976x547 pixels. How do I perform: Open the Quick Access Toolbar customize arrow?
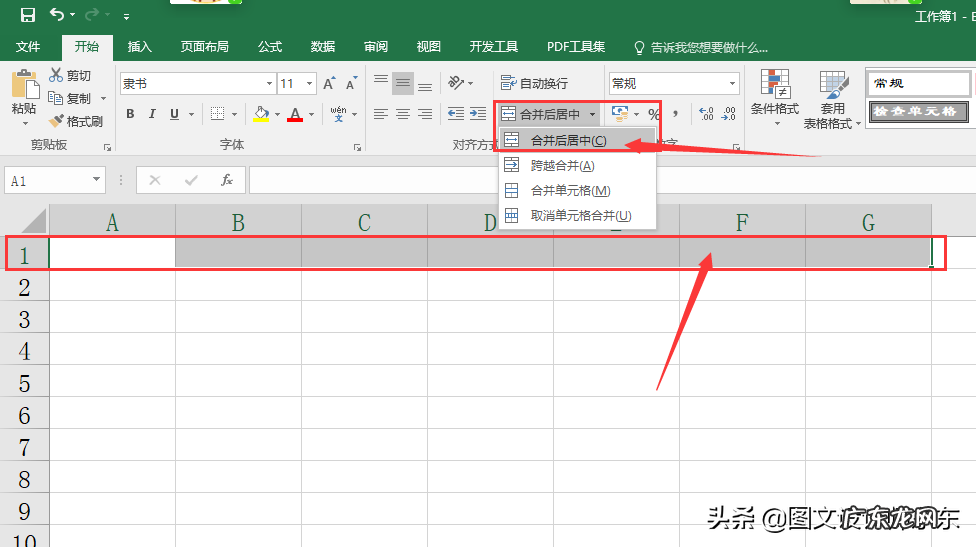click(126, 17)
